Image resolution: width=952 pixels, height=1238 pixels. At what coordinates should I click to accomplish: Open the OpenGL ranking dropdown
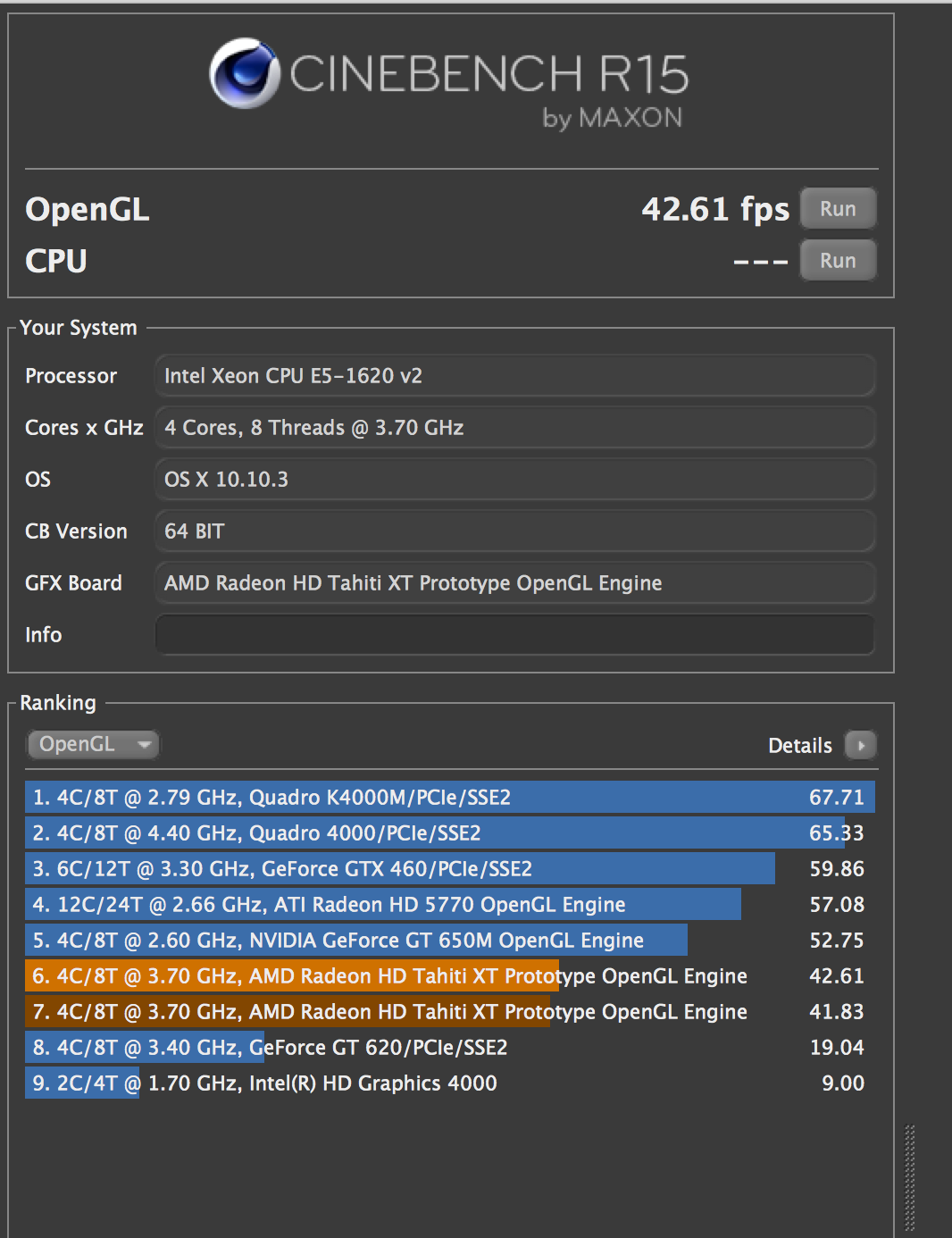click(93, 744)
